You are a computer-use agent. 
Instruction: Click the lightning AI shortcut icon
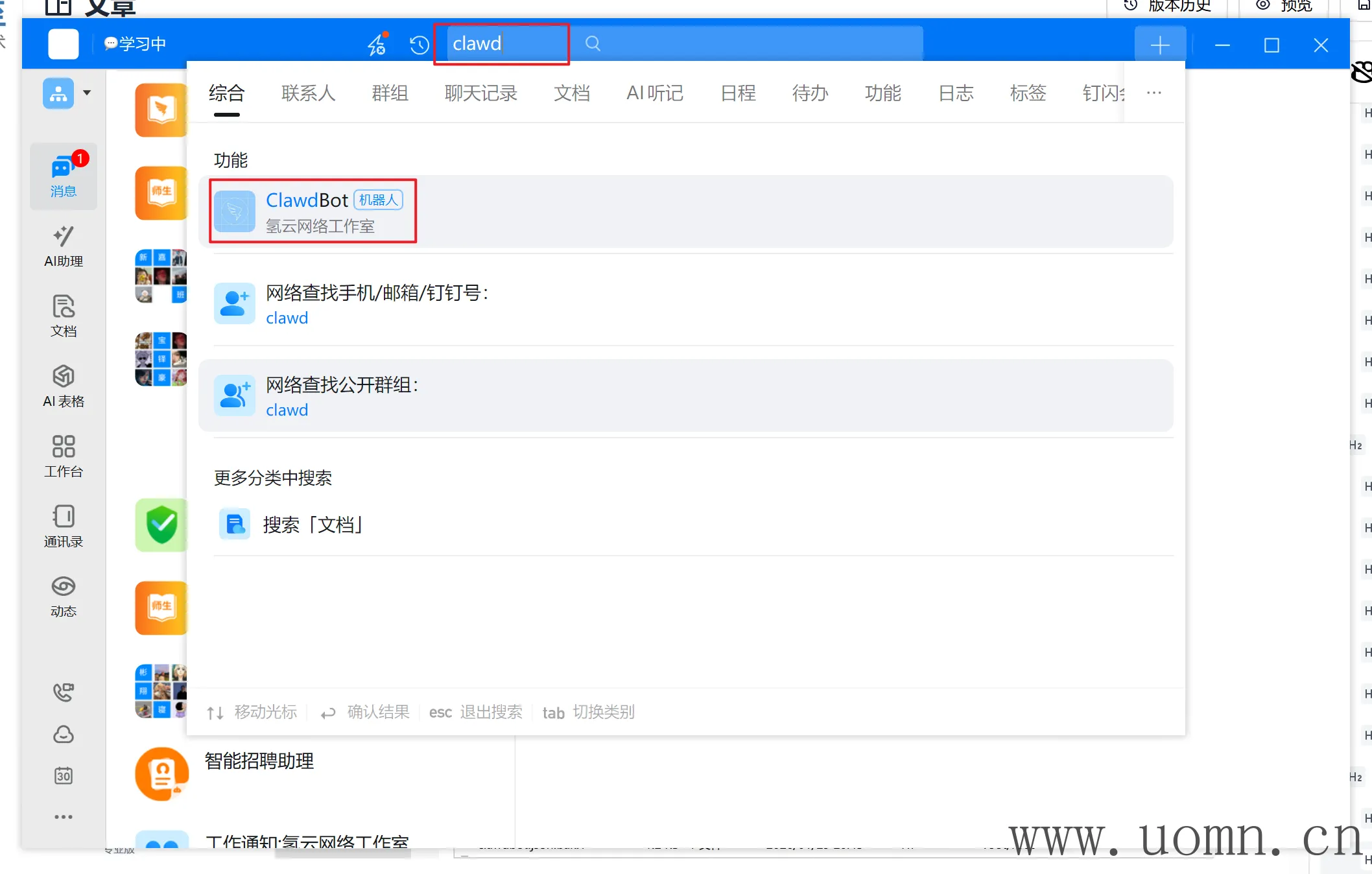click(x=377, y=44)
